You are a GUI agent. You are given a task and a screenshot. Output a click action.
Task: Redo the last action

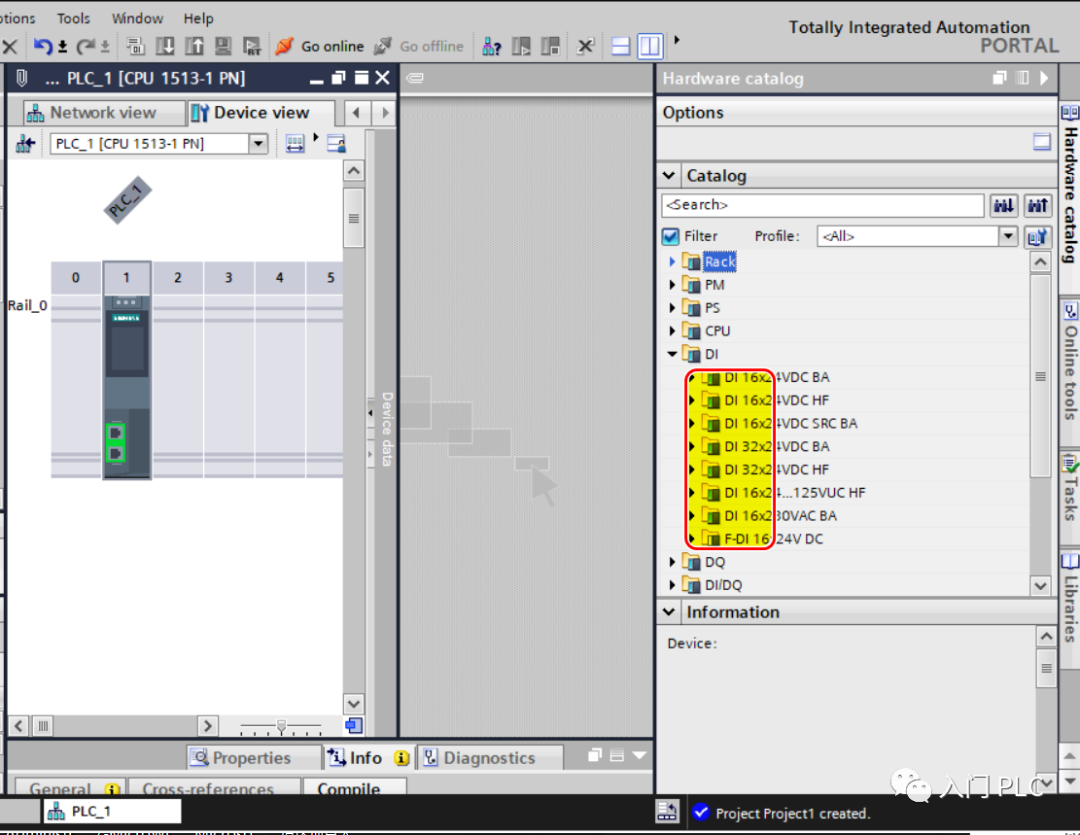click(x=86, y=46)
